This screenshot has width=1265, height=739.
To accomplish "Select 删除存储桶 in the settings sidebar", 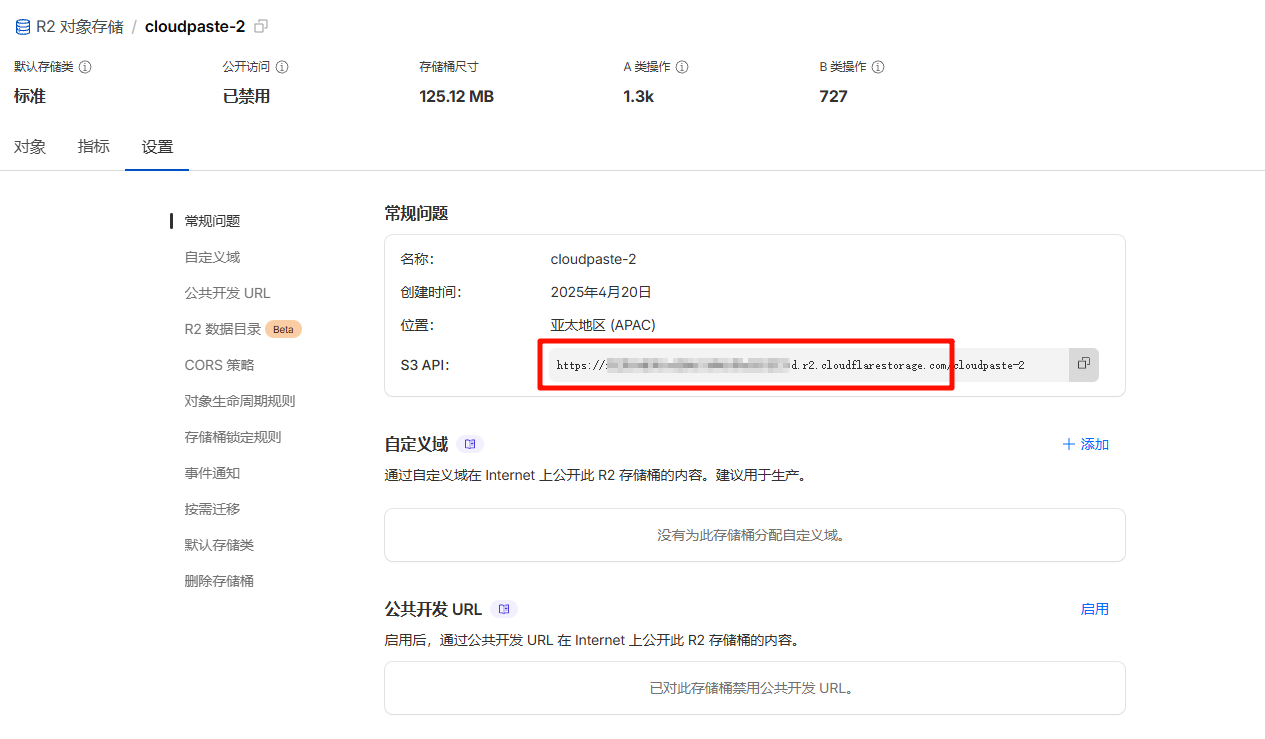I will point(219,581).
